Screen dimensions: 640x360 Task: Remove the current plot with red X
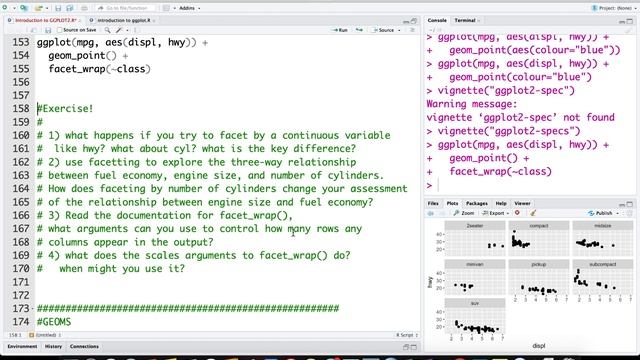[x=517, y=213]
